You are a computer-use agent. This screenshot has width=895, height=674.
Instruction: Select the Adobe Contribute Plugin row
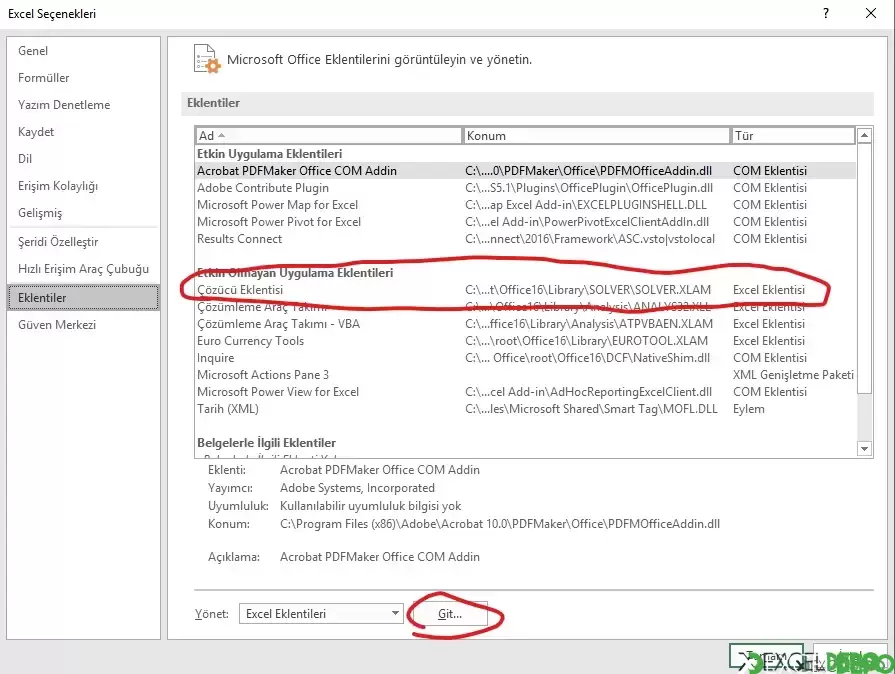tap(525, 188)
